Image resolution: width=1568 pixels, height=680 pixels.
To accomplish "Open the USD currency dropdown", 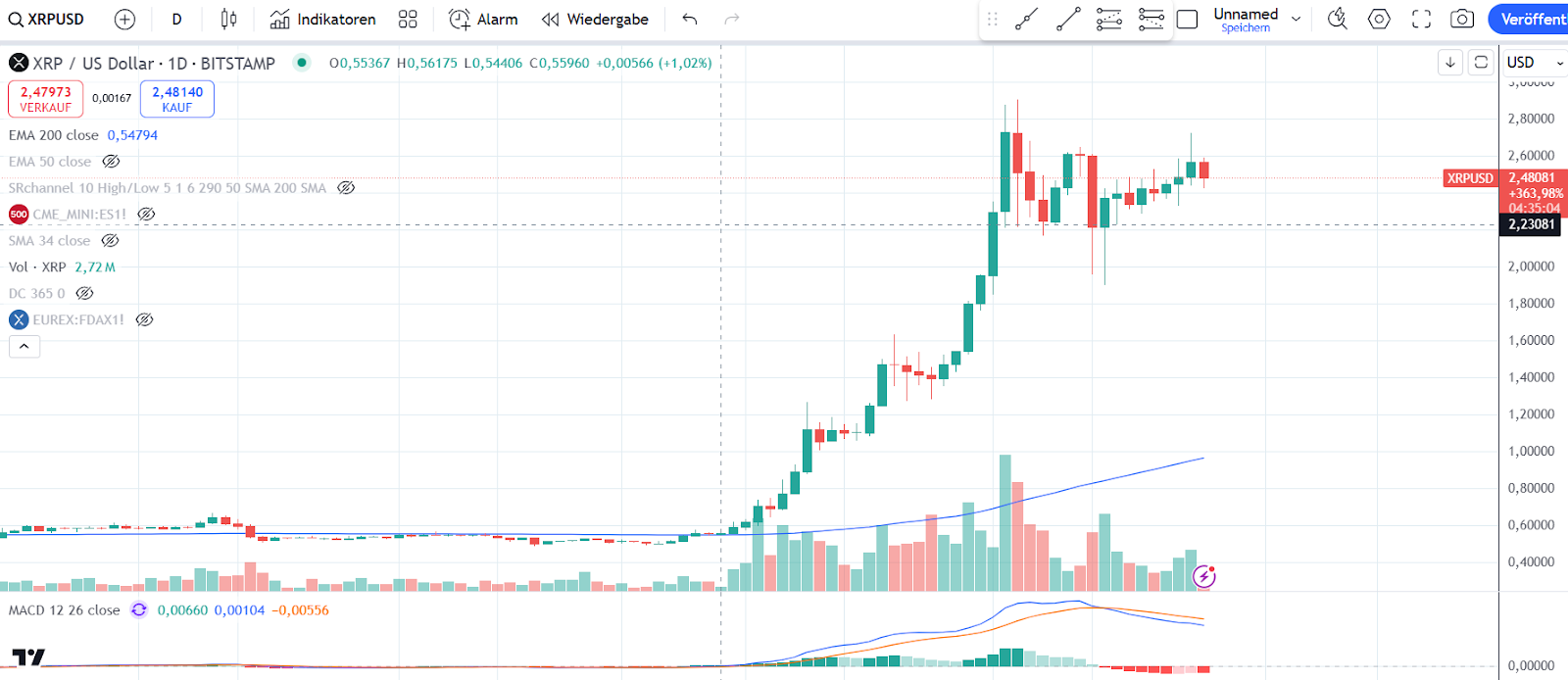I will click(x=1535, y=63).
